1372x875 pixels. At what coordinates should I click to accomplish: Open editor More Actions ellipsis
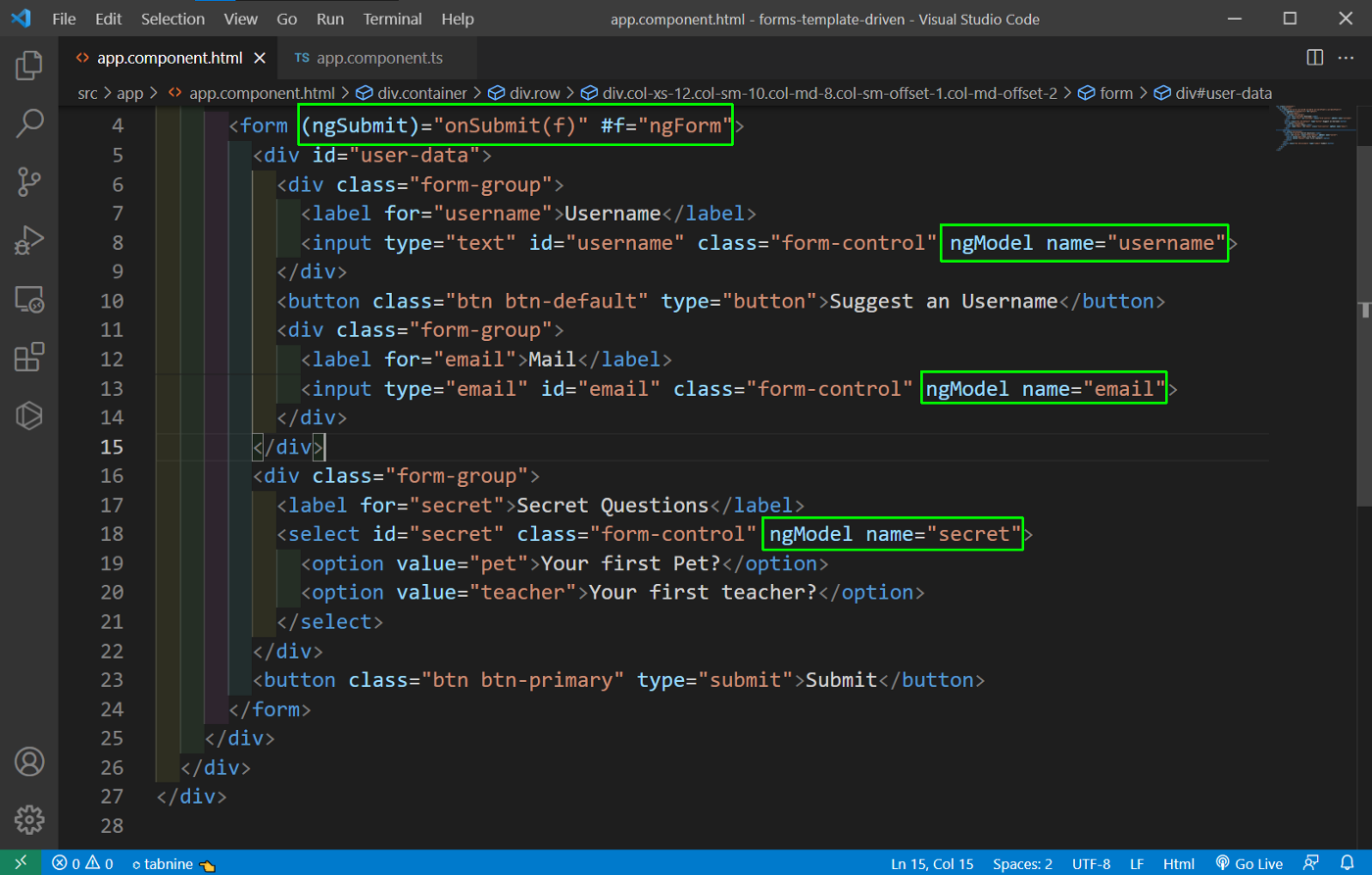[x=1347, y=58]
